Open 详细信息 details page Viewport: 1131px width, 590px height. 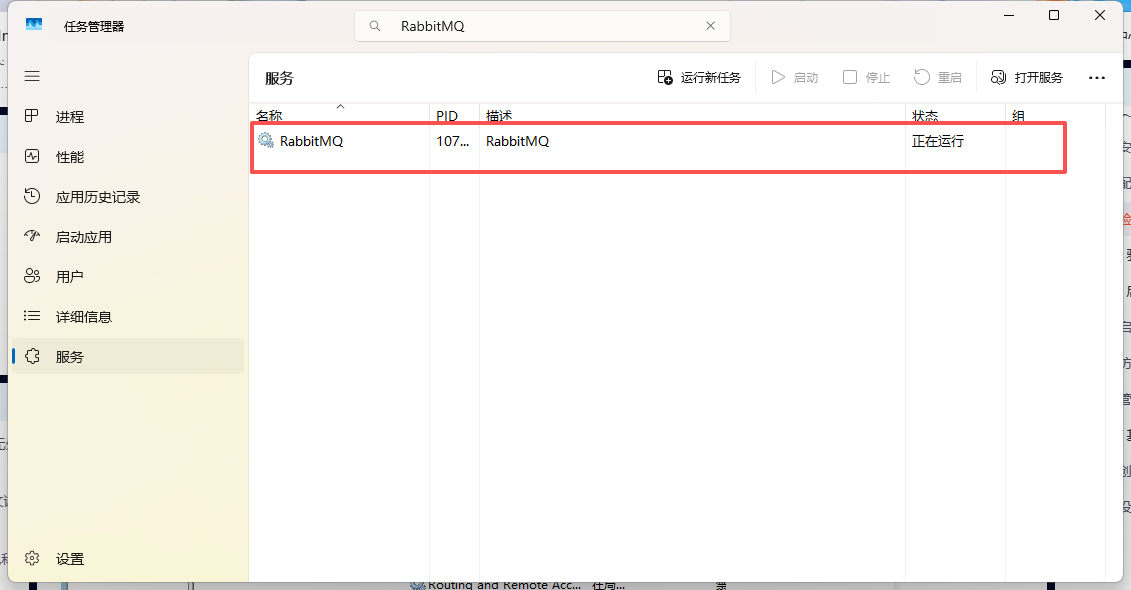128,317
